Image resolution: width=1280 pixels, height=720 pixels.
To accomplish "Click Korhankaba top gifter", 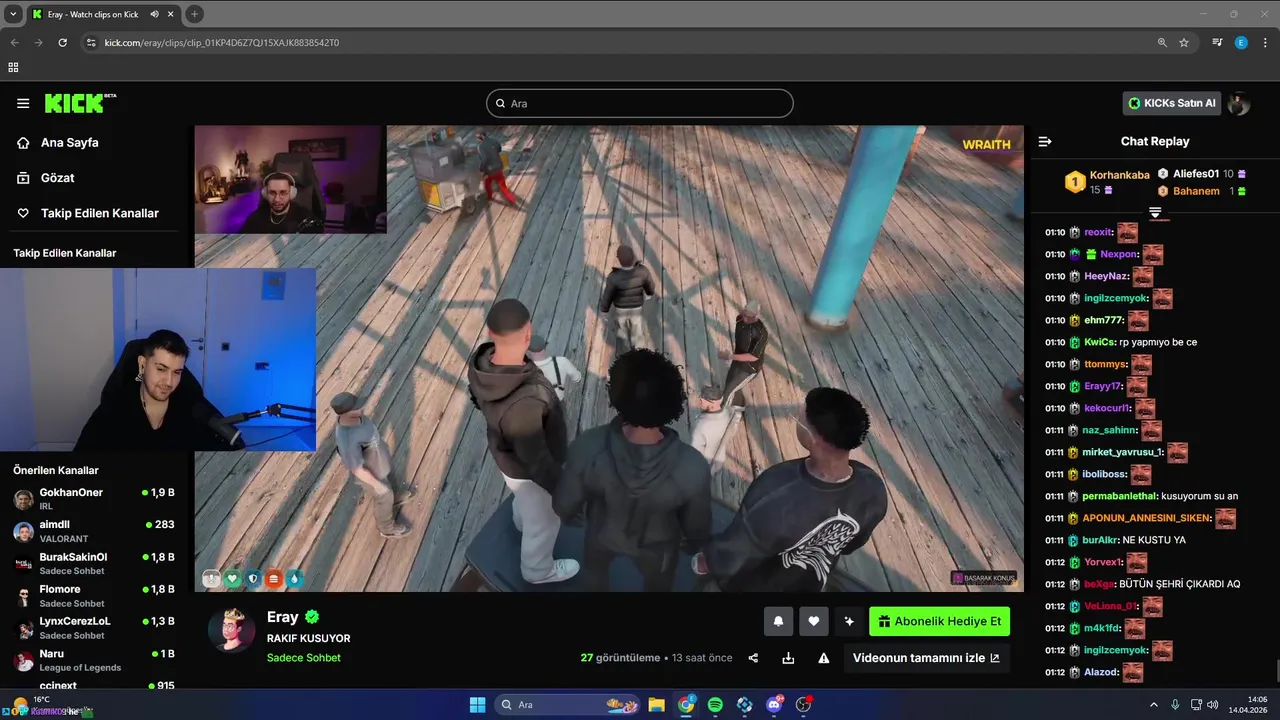I will point(1119,175).
